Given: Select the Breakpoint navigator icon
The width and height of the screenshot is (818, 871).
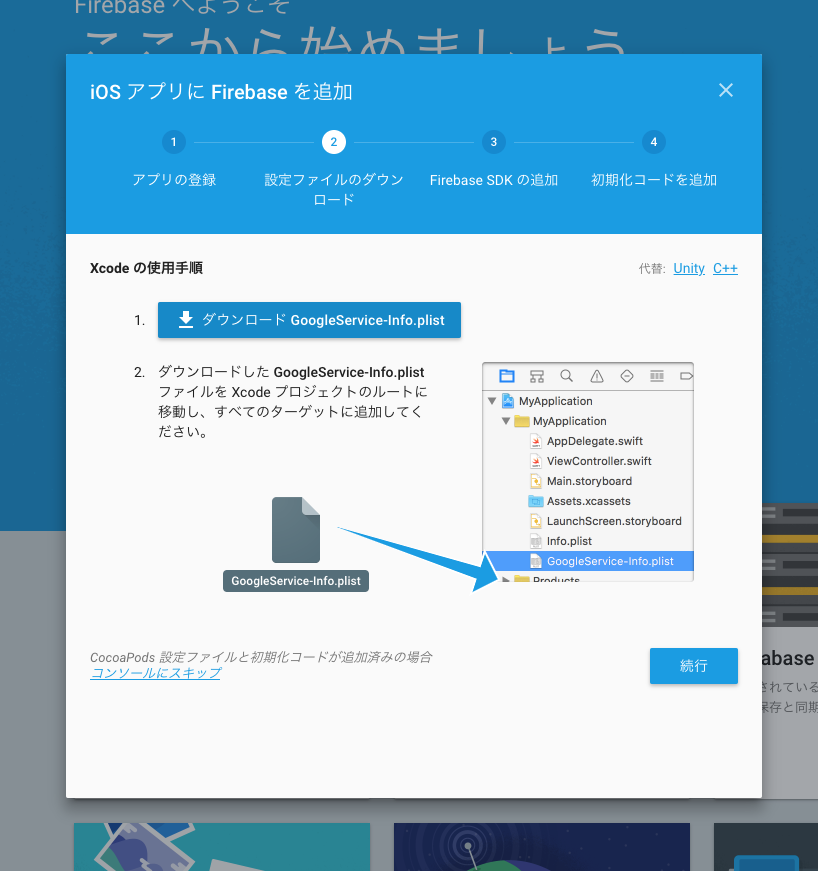Looking at the screenshot, I should [x=684, y=375].
